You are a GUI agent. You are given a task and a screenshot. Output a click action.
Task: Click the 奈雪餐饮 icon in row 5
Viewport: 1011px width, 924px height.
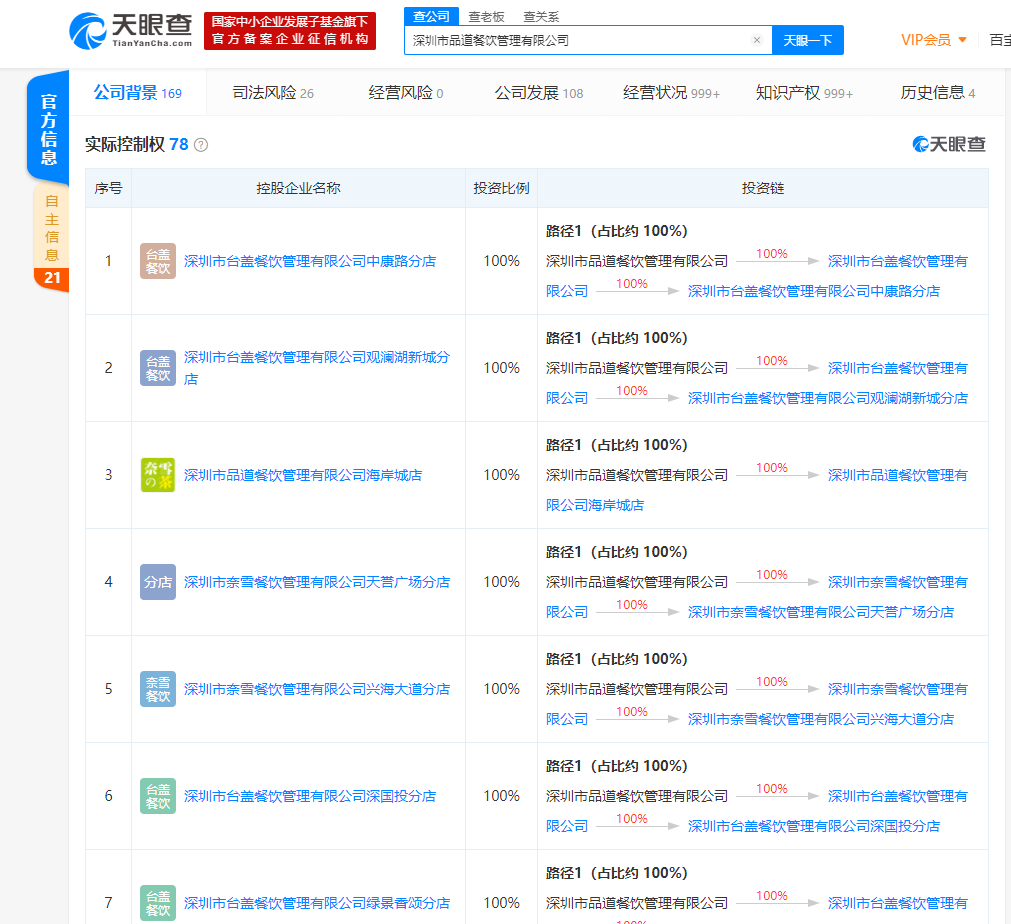[x=158, y=689]
